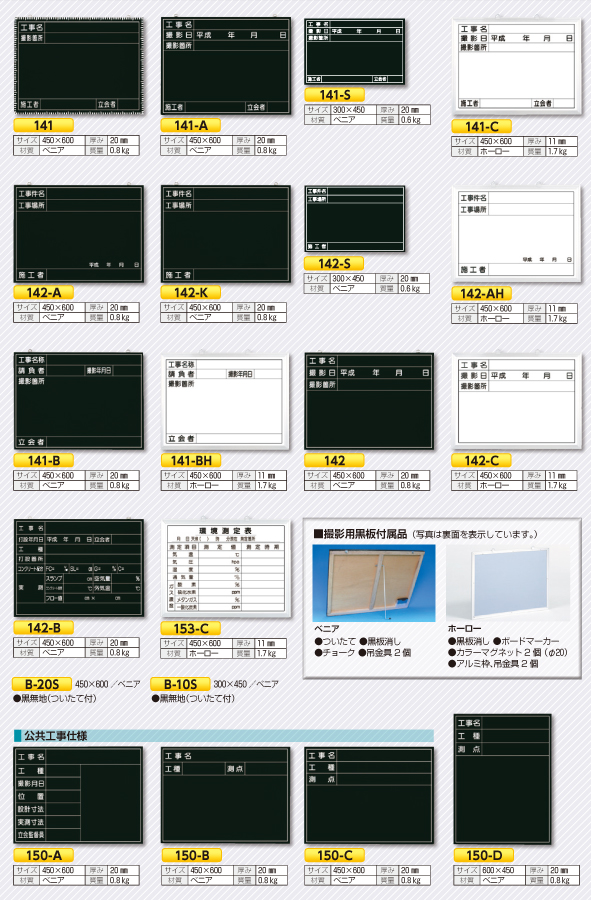Click the 141-C whiteboard image
This screenshot has width=591, height=900.
516,67
